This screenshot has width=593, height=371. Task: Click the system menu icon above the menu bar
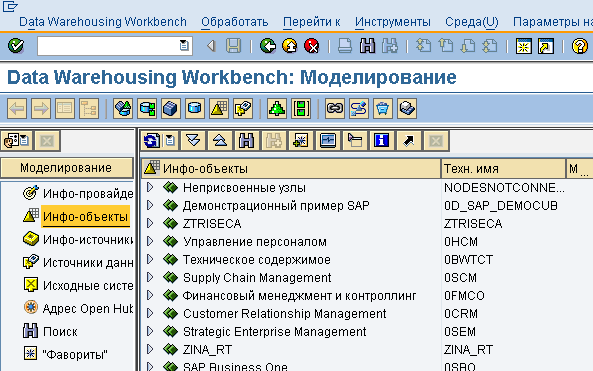tap(10, 6)
